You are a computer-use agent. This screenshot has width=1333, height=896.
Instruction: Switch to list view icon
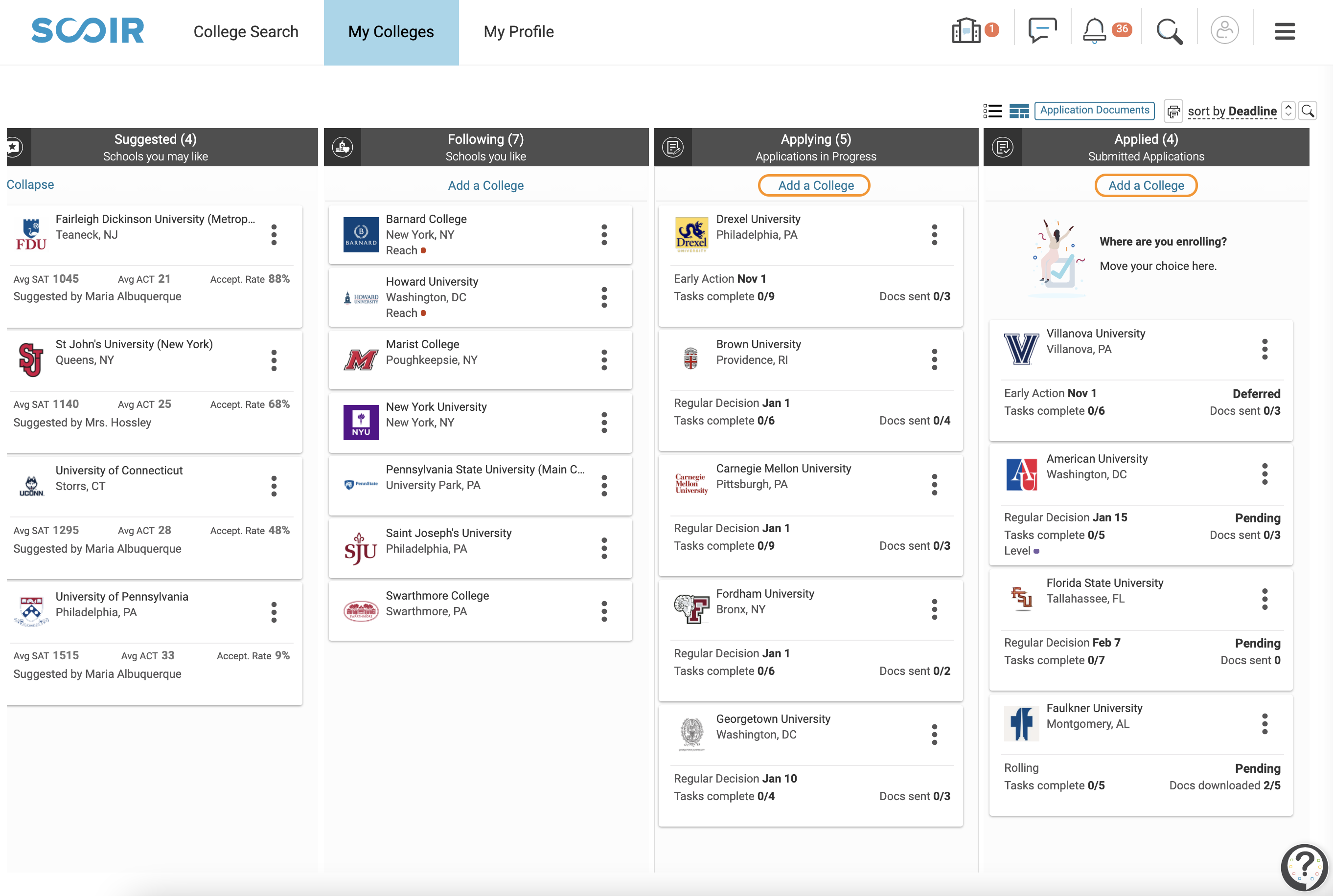tap(992, 111)
